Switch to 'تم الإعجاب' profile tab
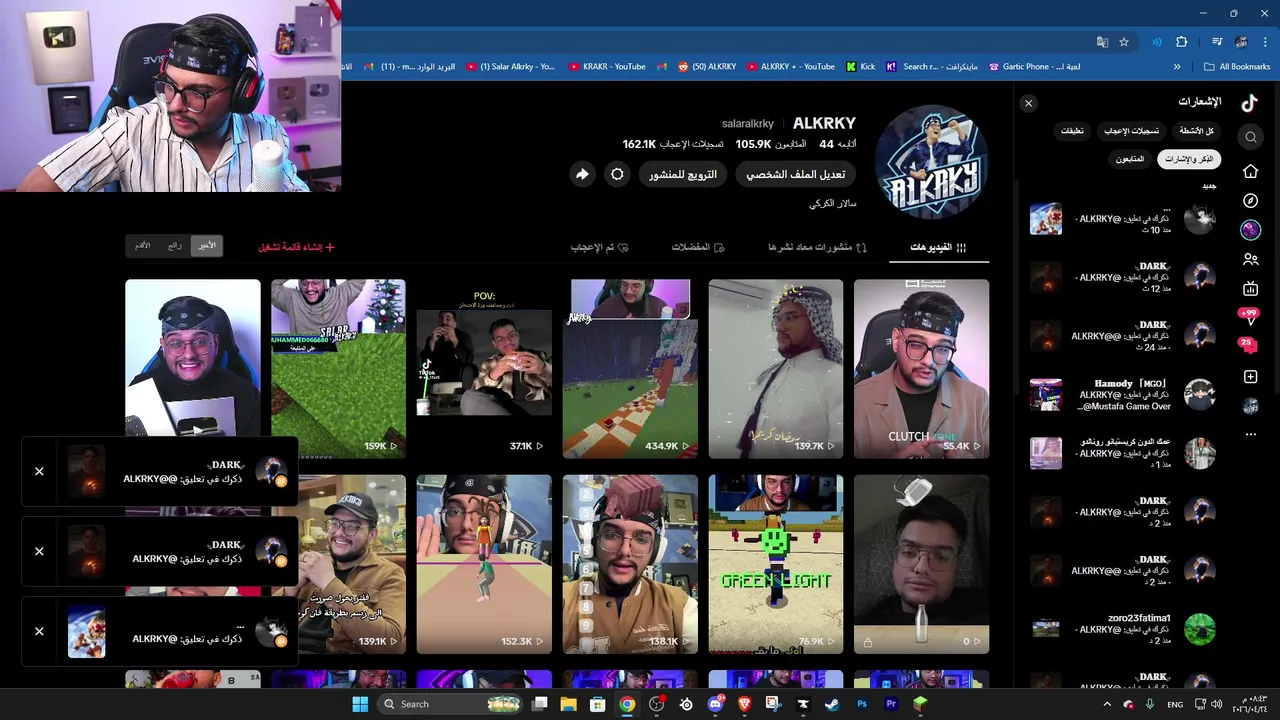 click(599, 247)
